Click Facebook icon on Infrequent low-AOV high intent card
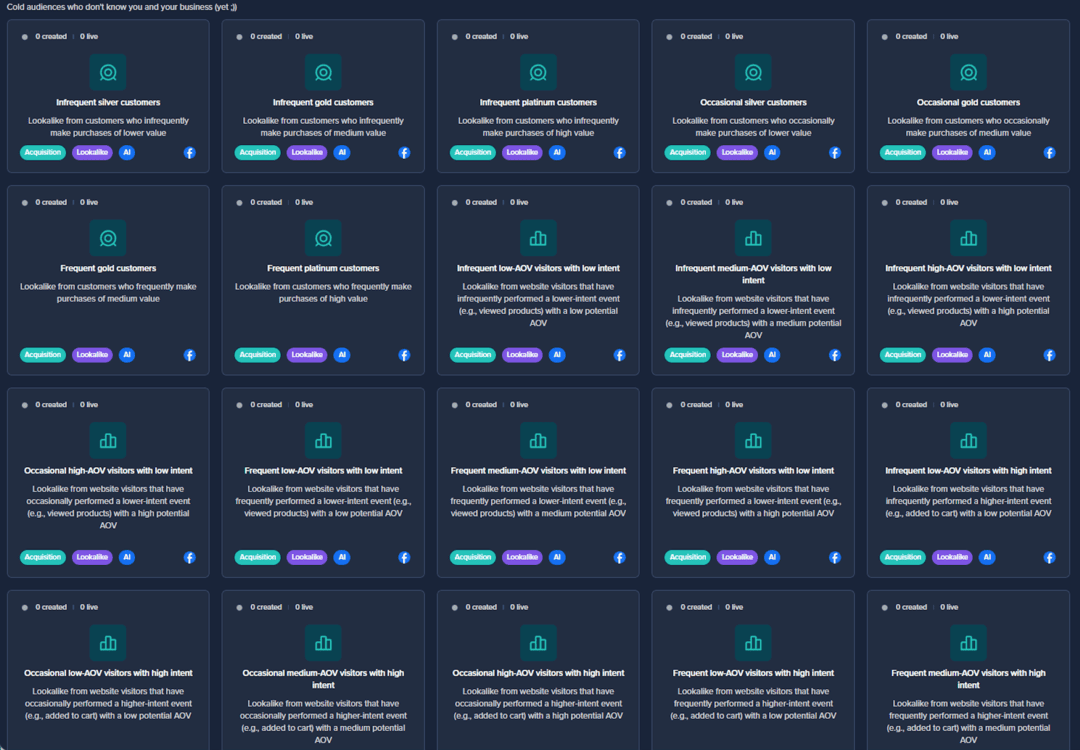 tap(1050, 558)
